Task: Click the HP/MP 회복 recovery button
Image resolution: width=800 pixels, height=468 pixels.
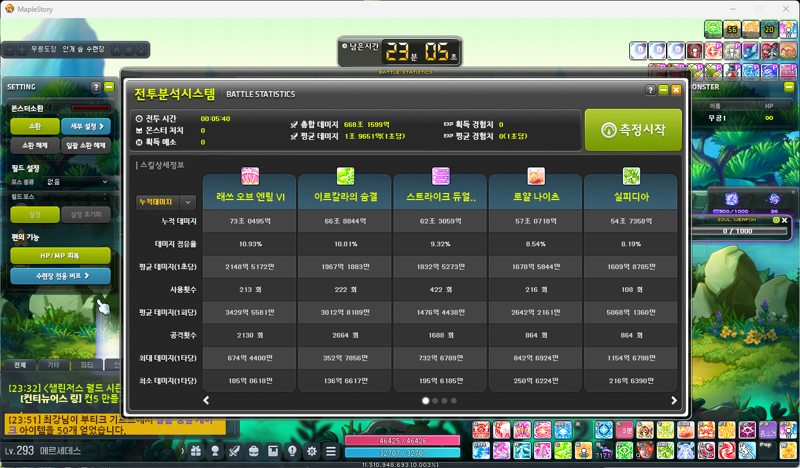Action: [x=60, y=256]
